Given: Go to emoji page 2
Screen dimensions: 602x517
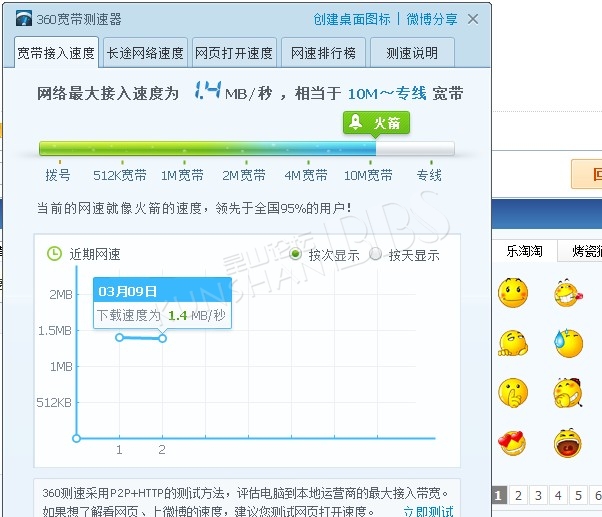Looking at the screenshot, I should [x=518, y=495].
